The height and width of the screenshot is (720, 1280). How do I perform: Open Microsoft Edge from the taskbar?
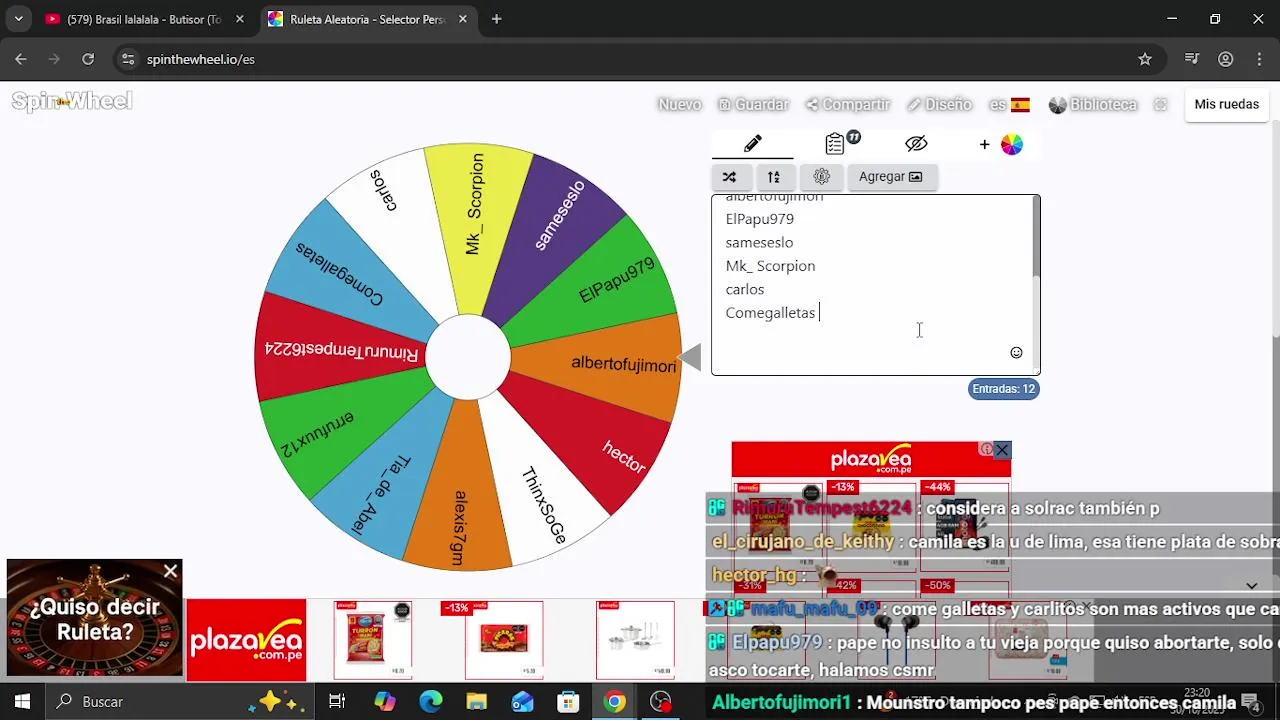coord(430,702)
